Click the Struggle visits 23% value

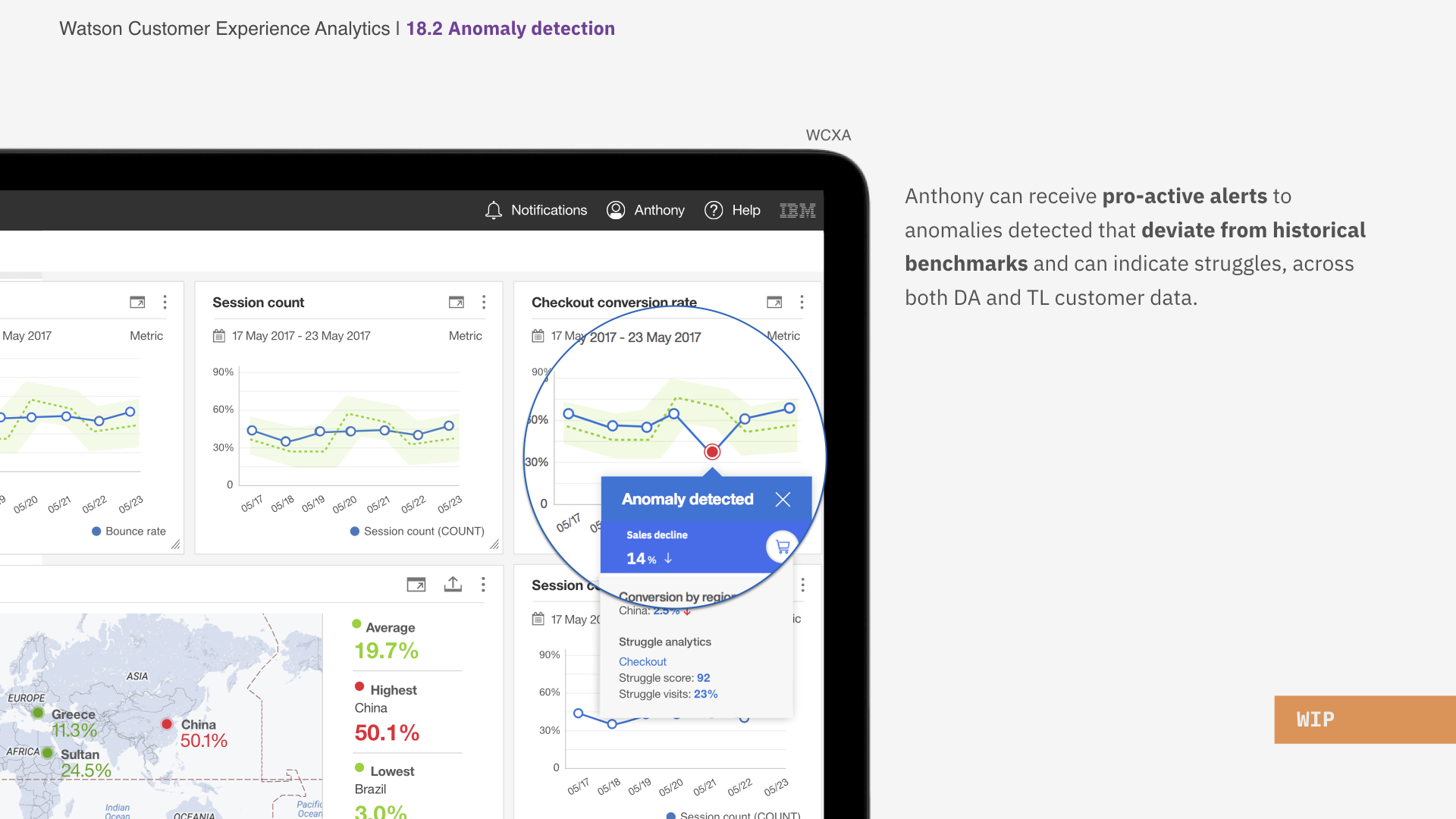click(705, 694)
